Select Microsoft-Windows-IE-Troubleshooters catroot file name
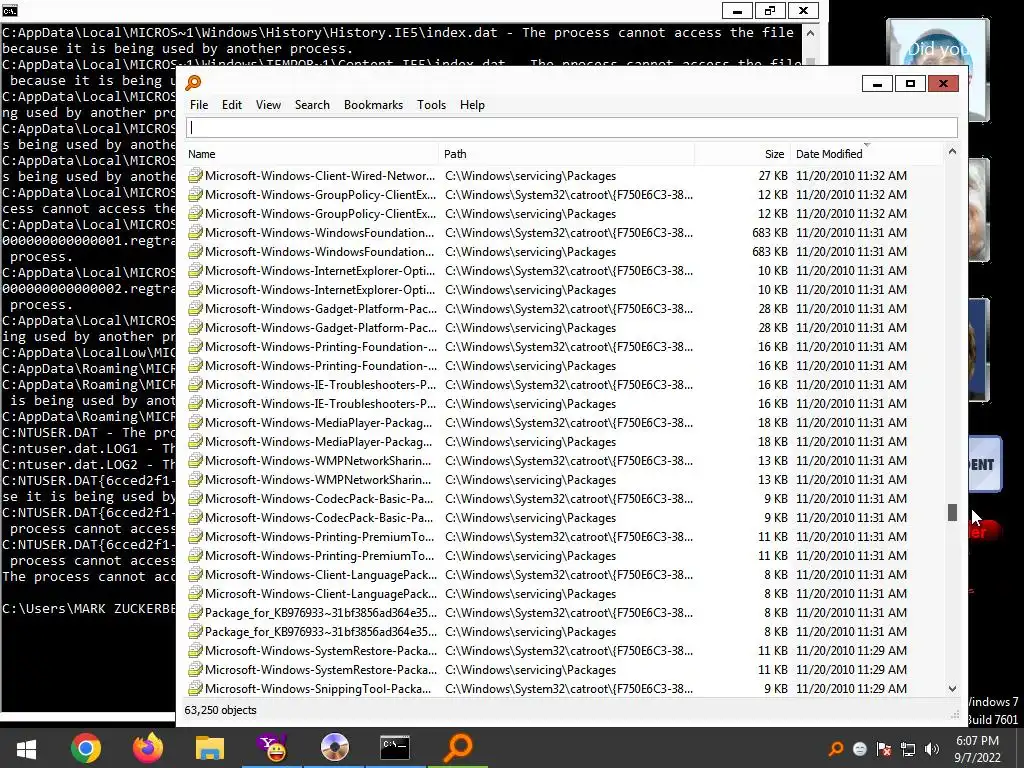The height and width of the screenshot is (768, 1024). point(320,385)
